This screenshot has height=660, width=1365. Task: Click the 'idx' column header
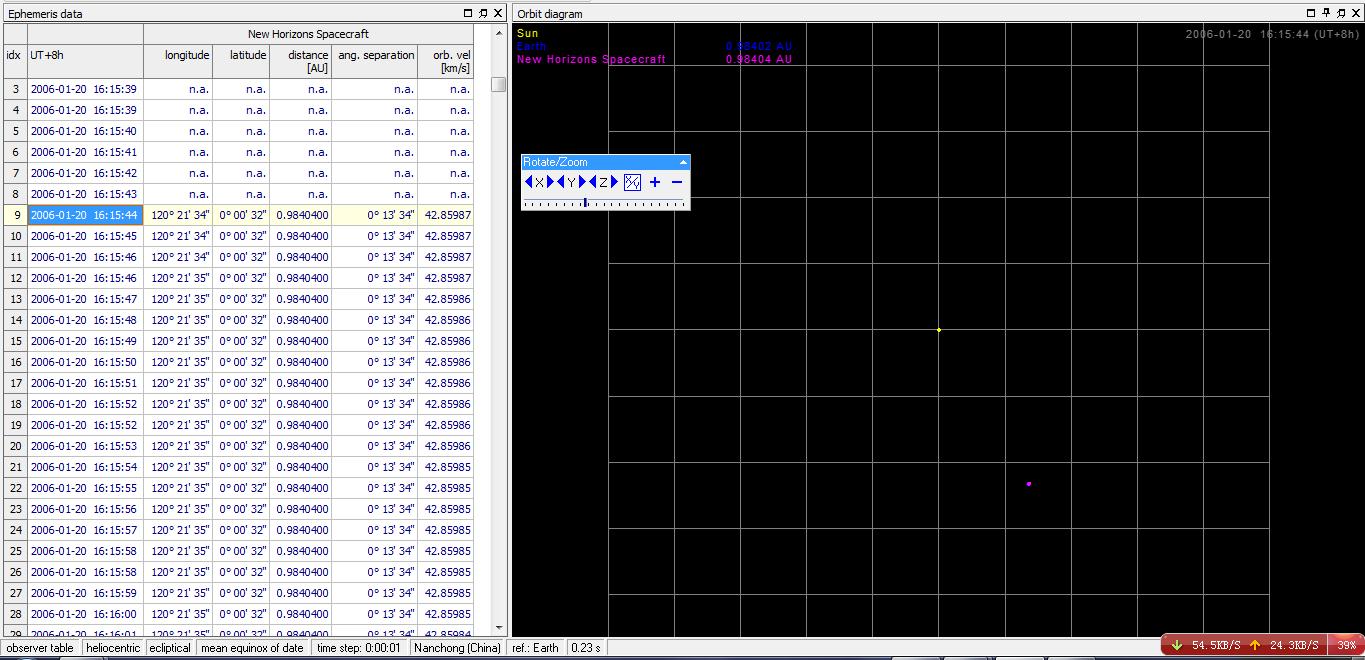(15, 61)
